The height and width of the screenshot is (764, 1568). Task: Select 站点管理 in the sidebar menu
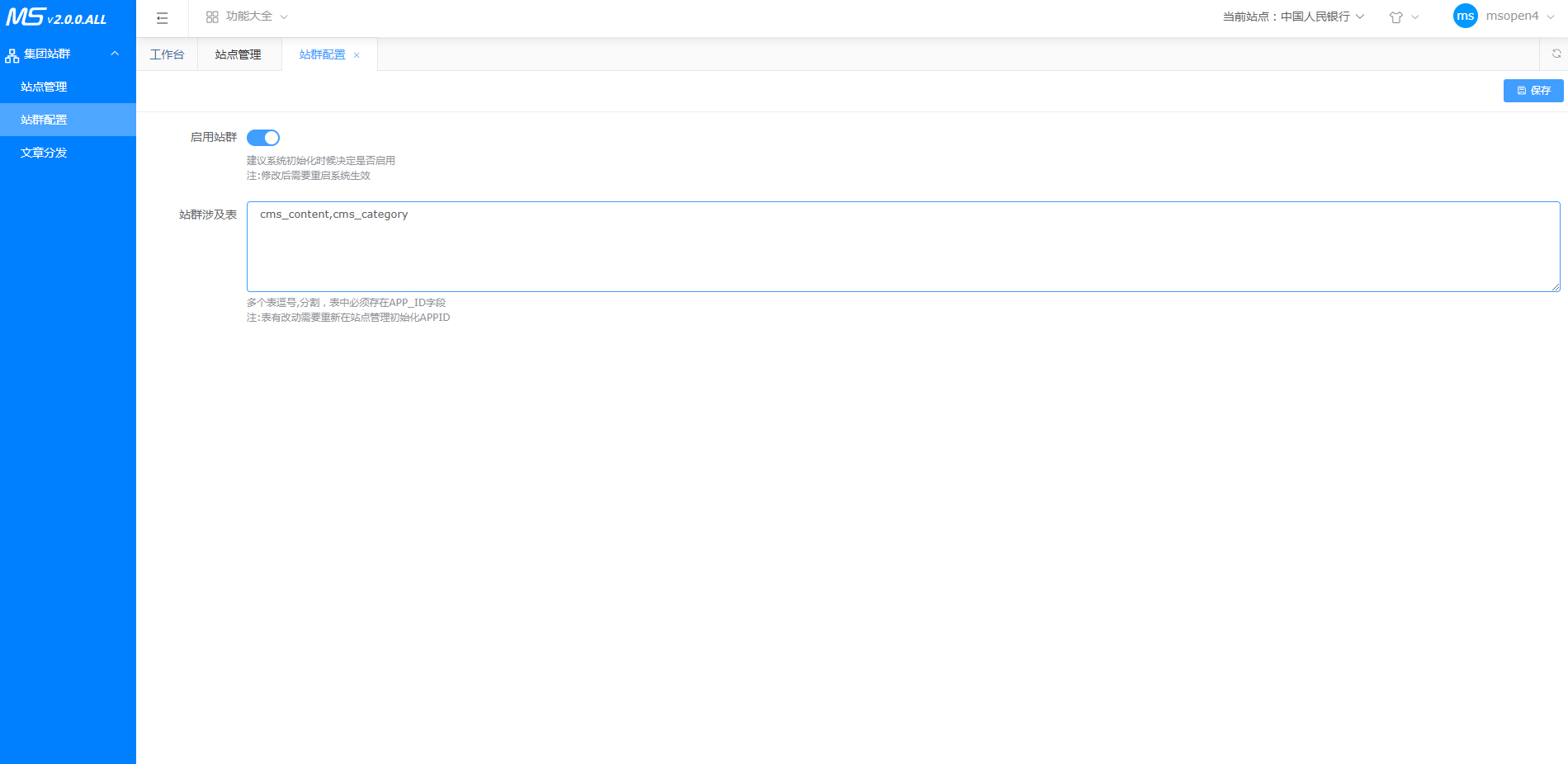point(45,87)
